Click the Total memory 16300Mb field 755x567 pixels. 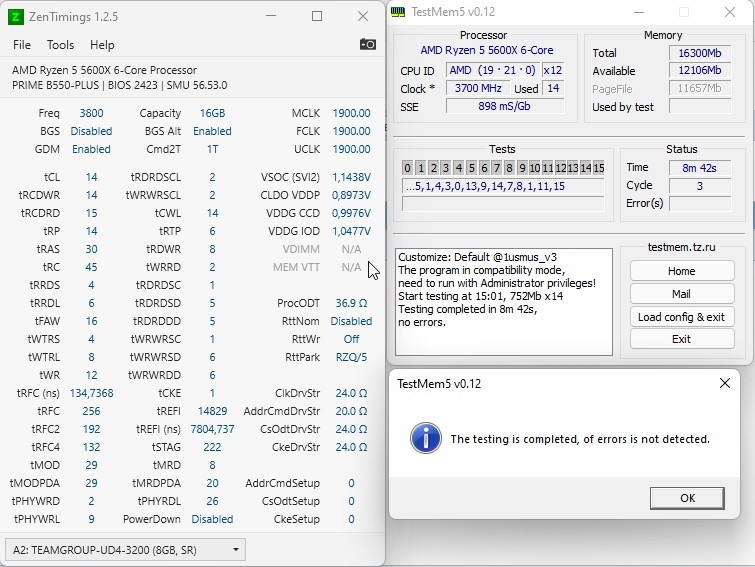pos(700,53)
